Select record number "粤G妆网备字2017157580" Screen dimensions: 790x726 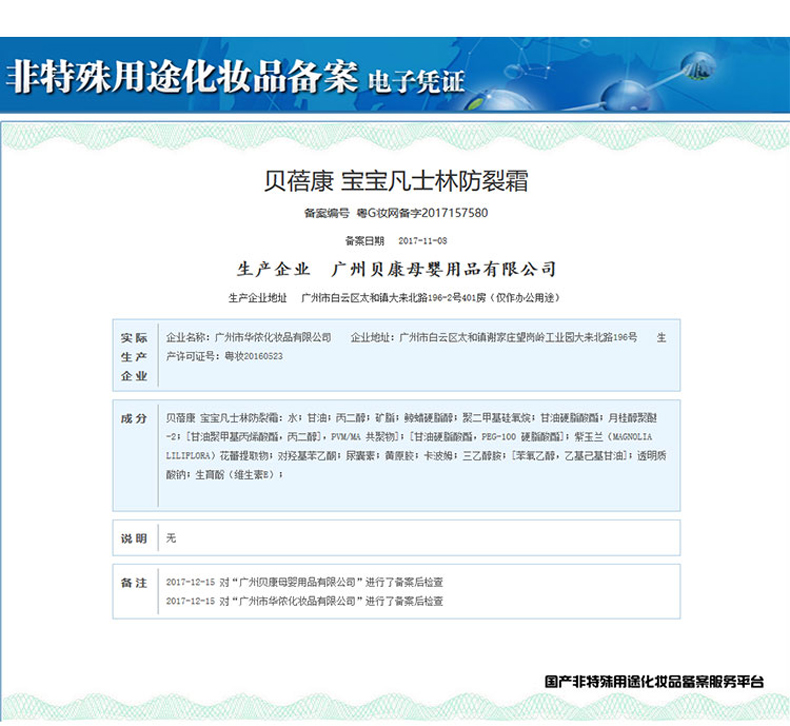click(x=422, y=213)
